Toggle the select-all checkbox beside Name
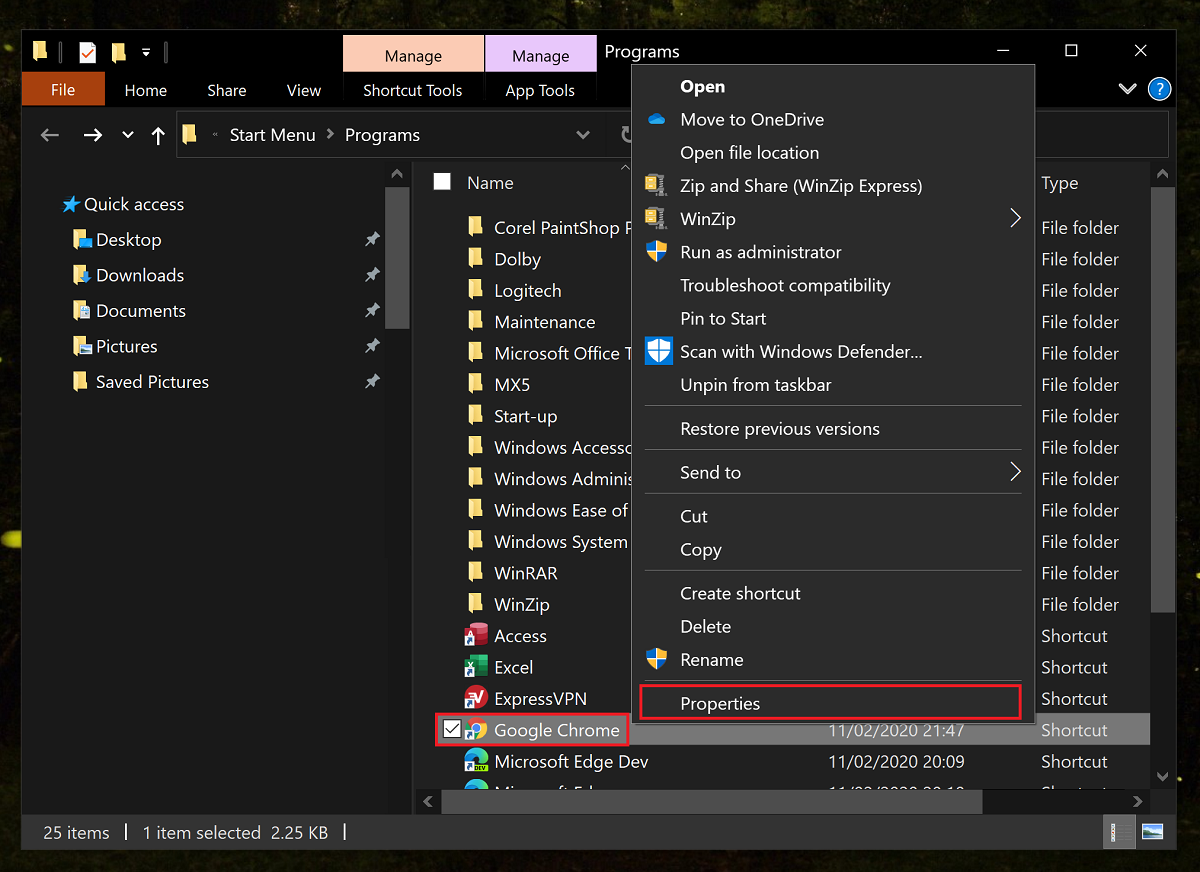The height and width of the screenshot is (872, 1200). (x=442, y=182)
